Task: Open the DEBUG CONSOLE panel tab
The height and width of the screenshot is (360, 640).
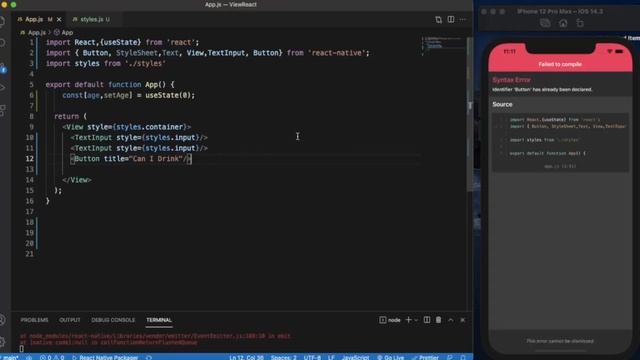Action: [113, 320]
